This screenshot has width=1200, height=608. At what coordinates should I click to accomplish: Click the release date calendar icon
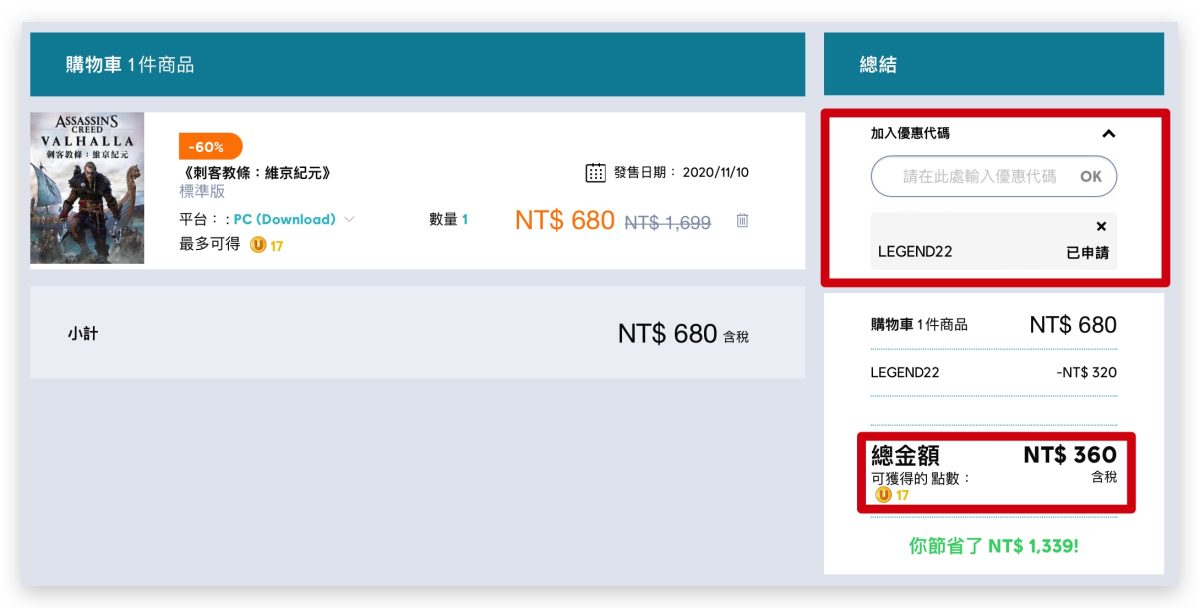(x=595, y=173)
